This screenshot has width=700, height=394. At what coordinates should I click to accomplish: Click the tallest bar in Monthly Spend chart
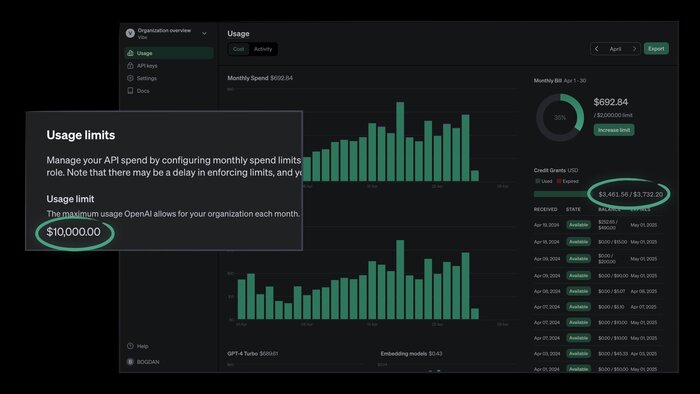[400, 141]
